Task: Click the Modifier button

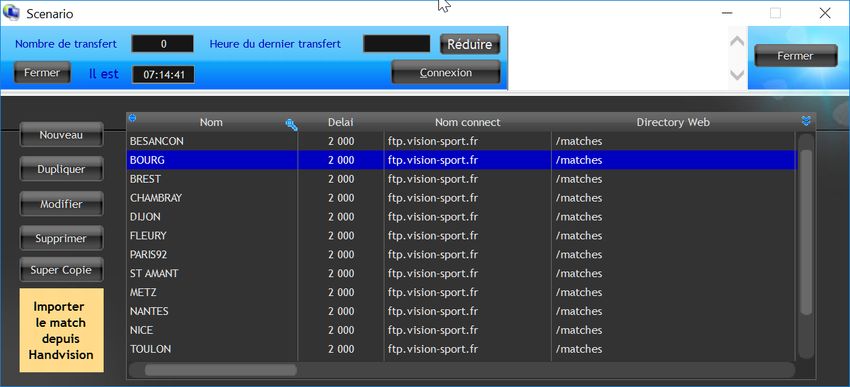Action: [x=61, y=204]
